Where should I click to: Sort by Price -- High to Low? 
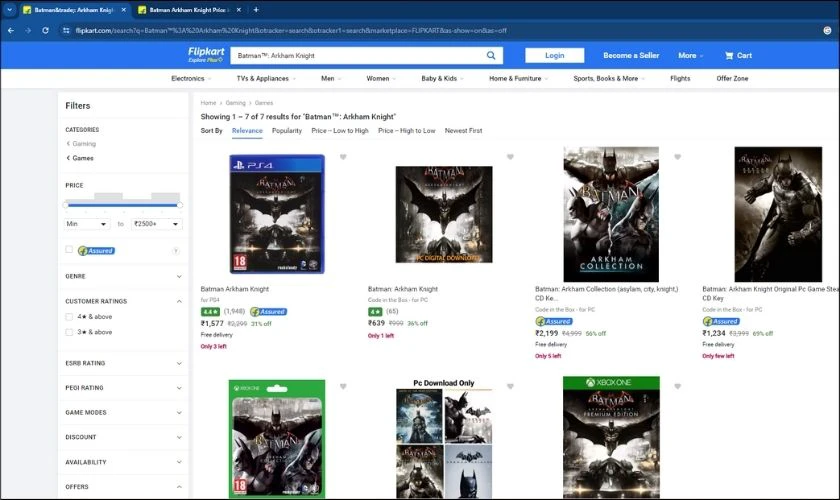click(x=407, y=131)
